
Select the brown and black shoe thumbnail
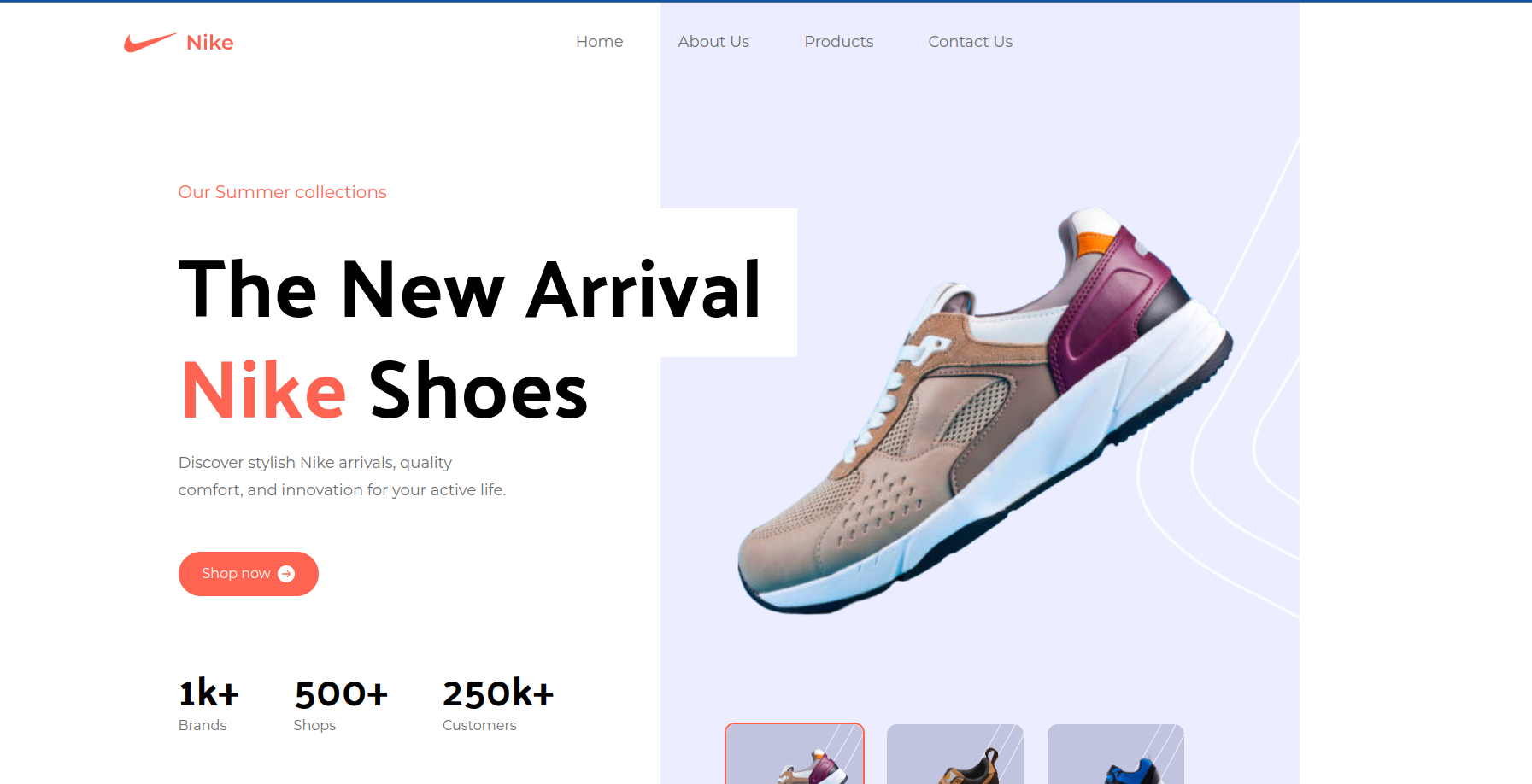(x=955, y=754)
